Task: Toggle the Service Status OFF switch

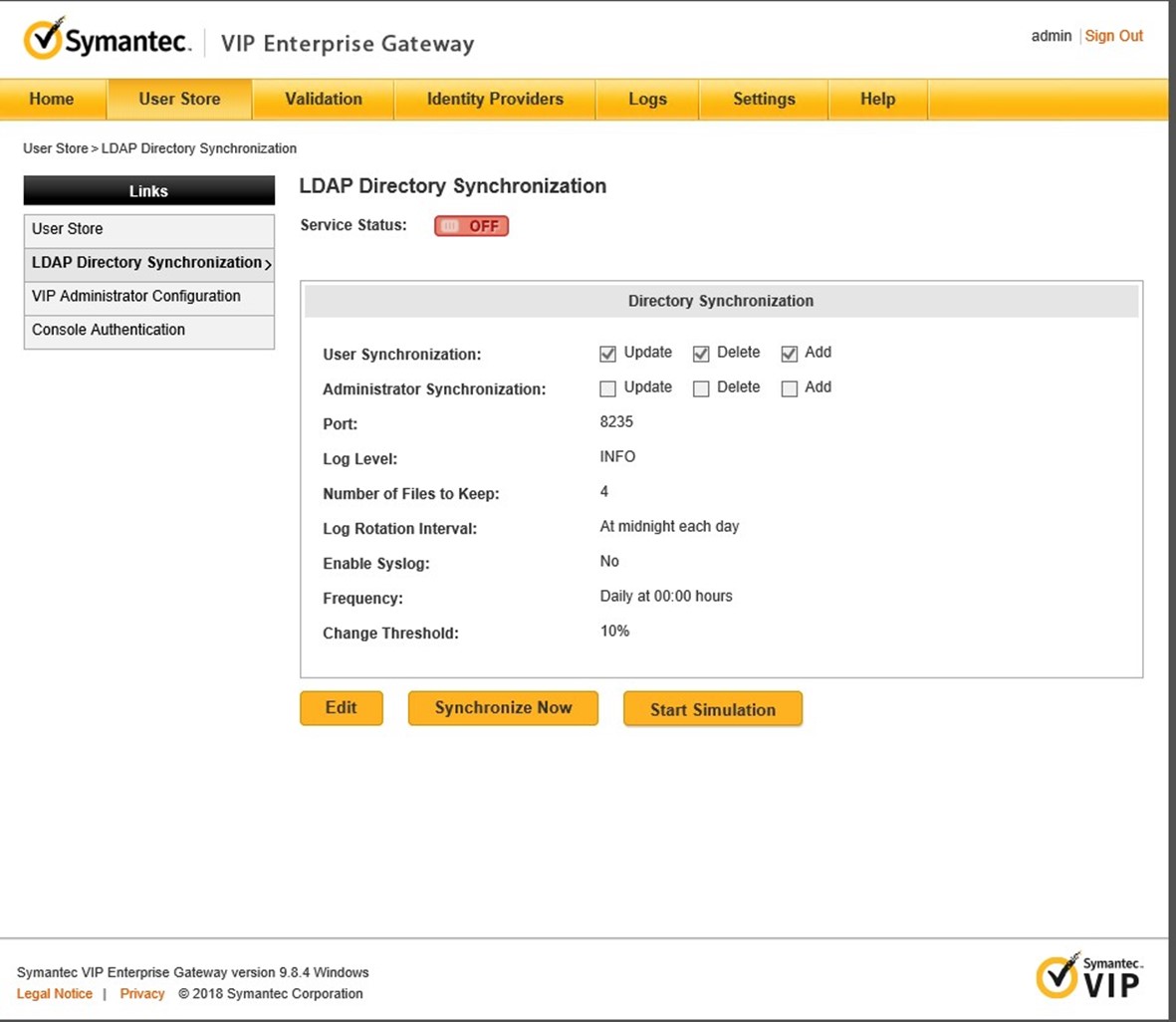Action: point(471,226)
